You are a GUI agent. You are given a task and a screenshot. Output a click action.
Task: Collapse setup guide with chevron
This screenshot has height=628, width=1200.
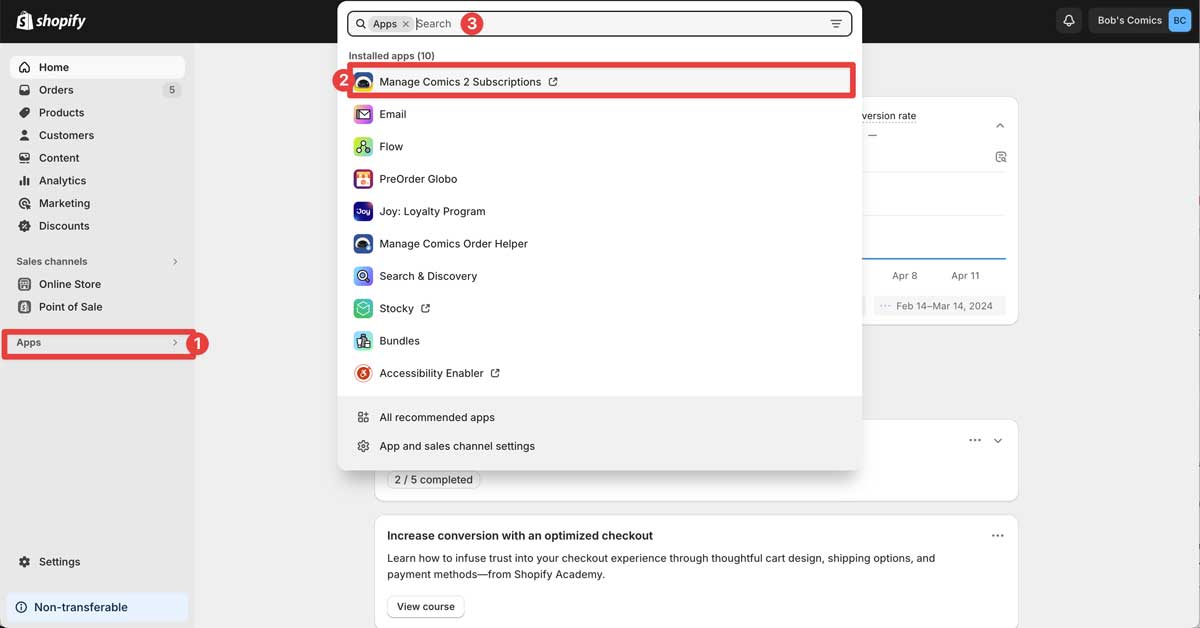[x=998, y=441]
